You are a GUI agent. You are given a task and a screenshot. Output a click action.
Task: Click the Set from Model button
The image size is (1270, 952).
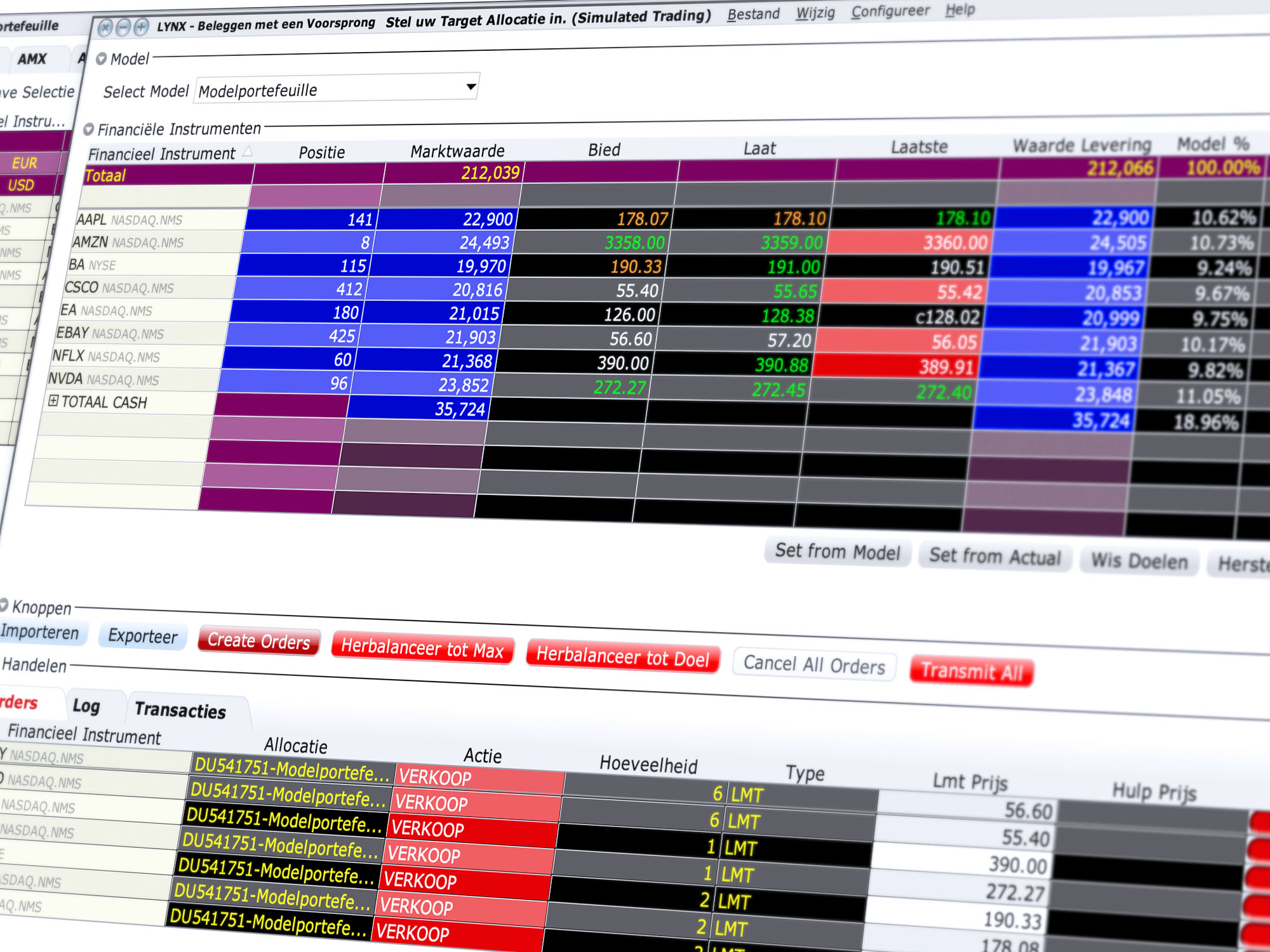pyautogui.click(x=838, y=552)
